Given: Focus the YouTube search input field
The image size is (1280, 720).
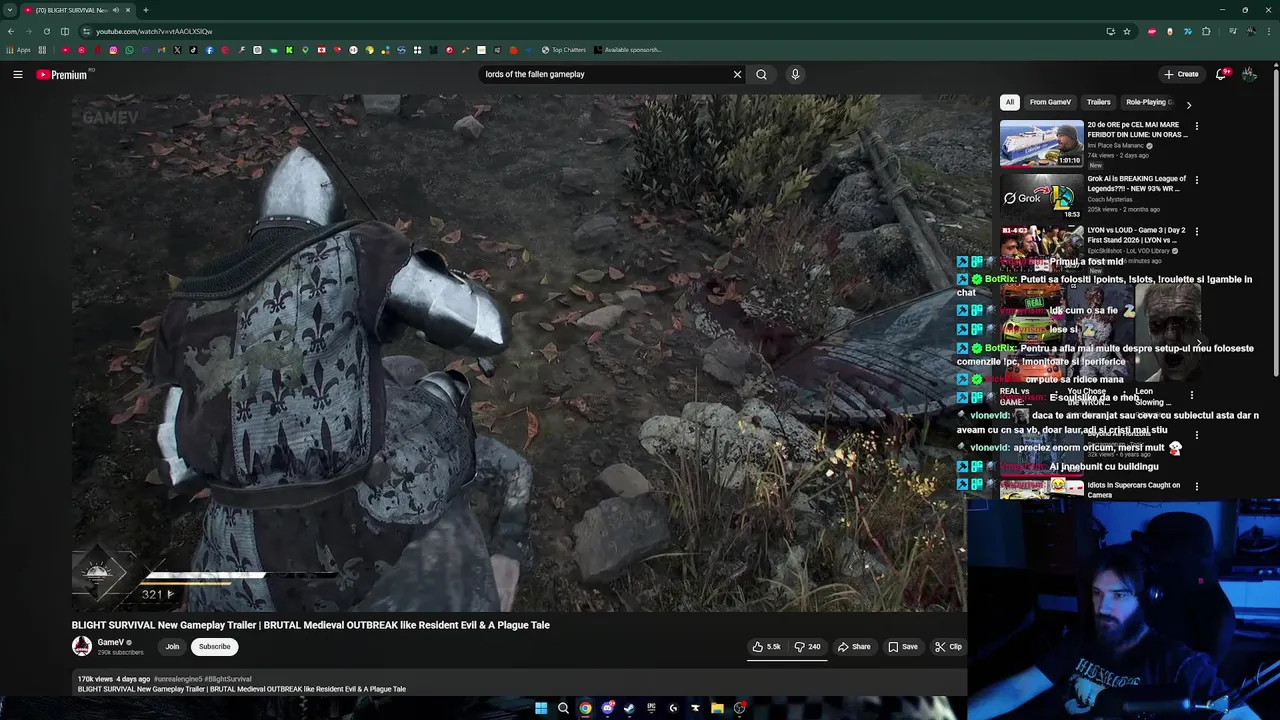Looking at the screenshot, I should pyautogui.click(x=604, y=74).
